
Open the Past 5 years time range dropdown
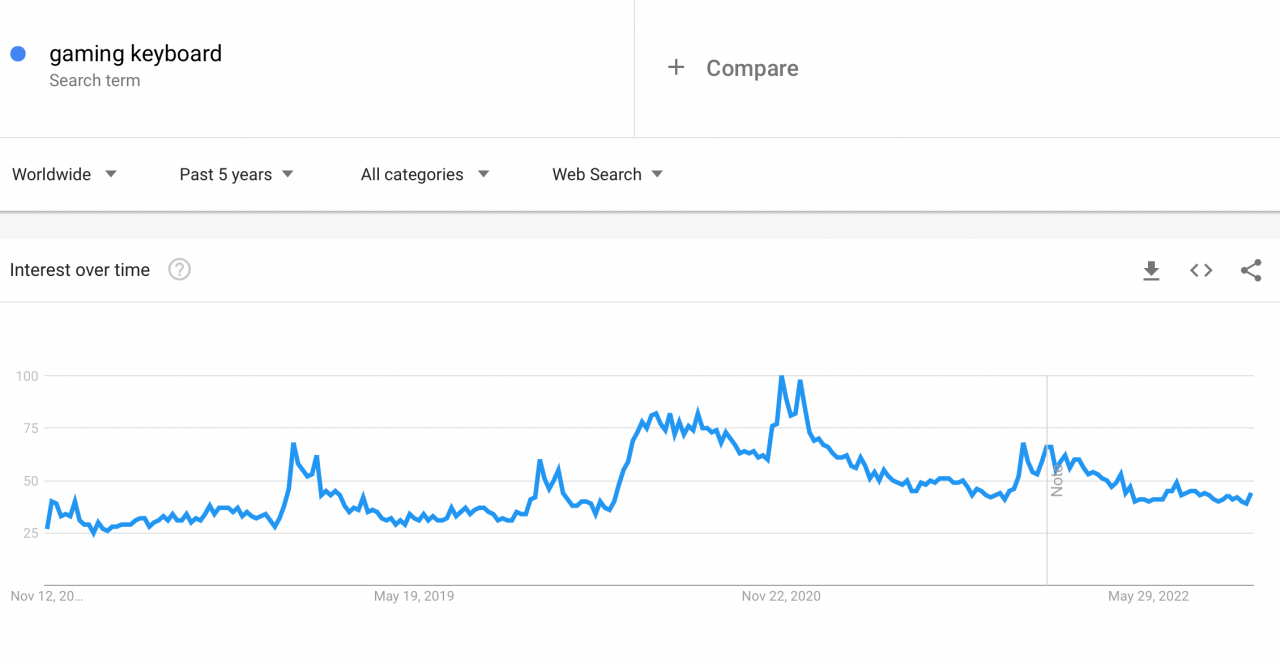[235, 174]
